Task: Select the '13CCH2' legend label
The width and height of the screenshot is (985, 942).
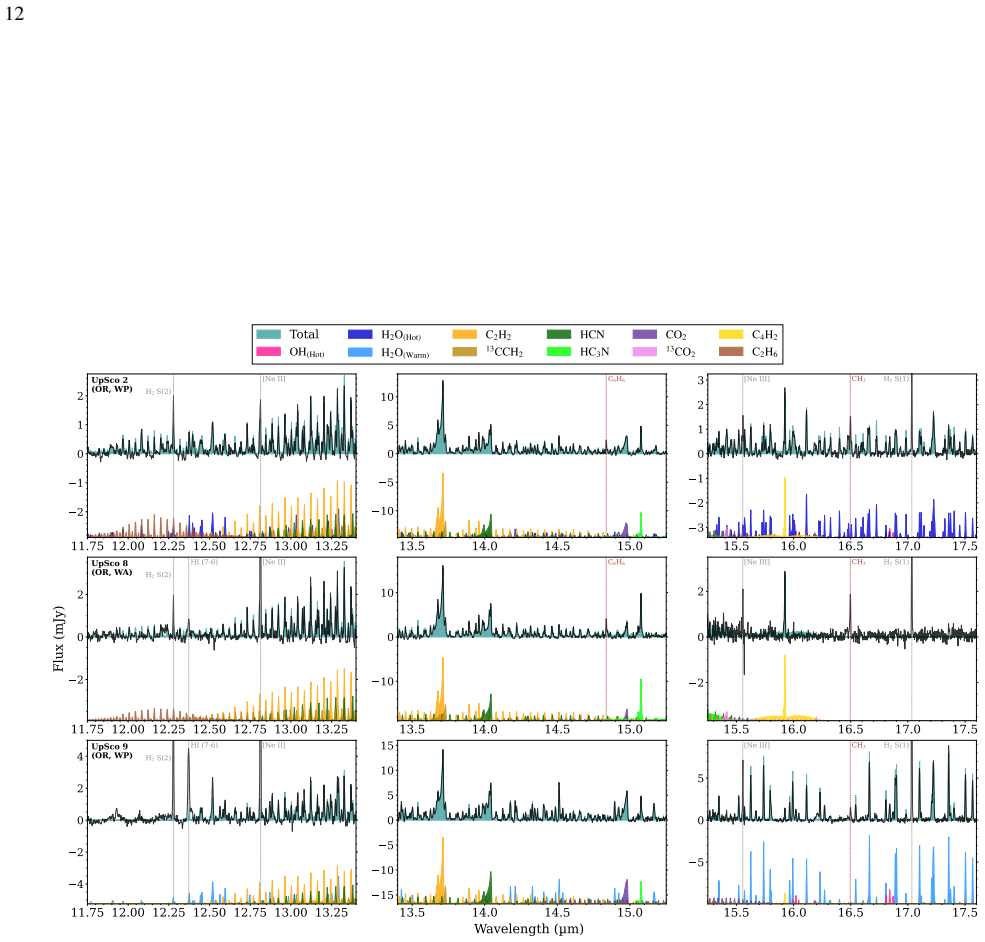Action: coord(504,352)
